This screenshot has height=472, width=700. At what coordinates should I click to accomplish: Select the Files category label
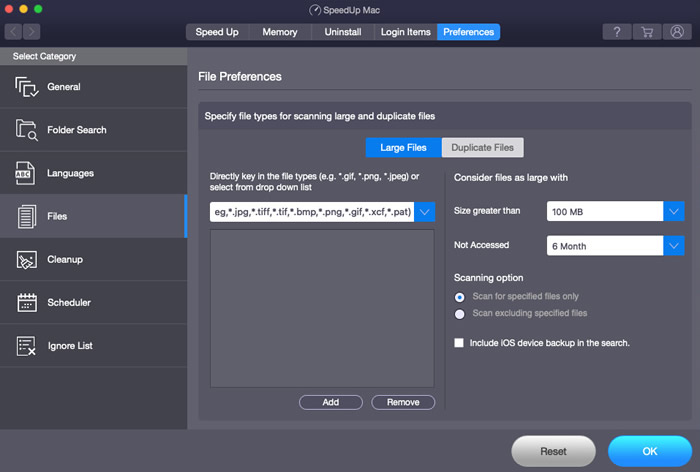(57, 216)
